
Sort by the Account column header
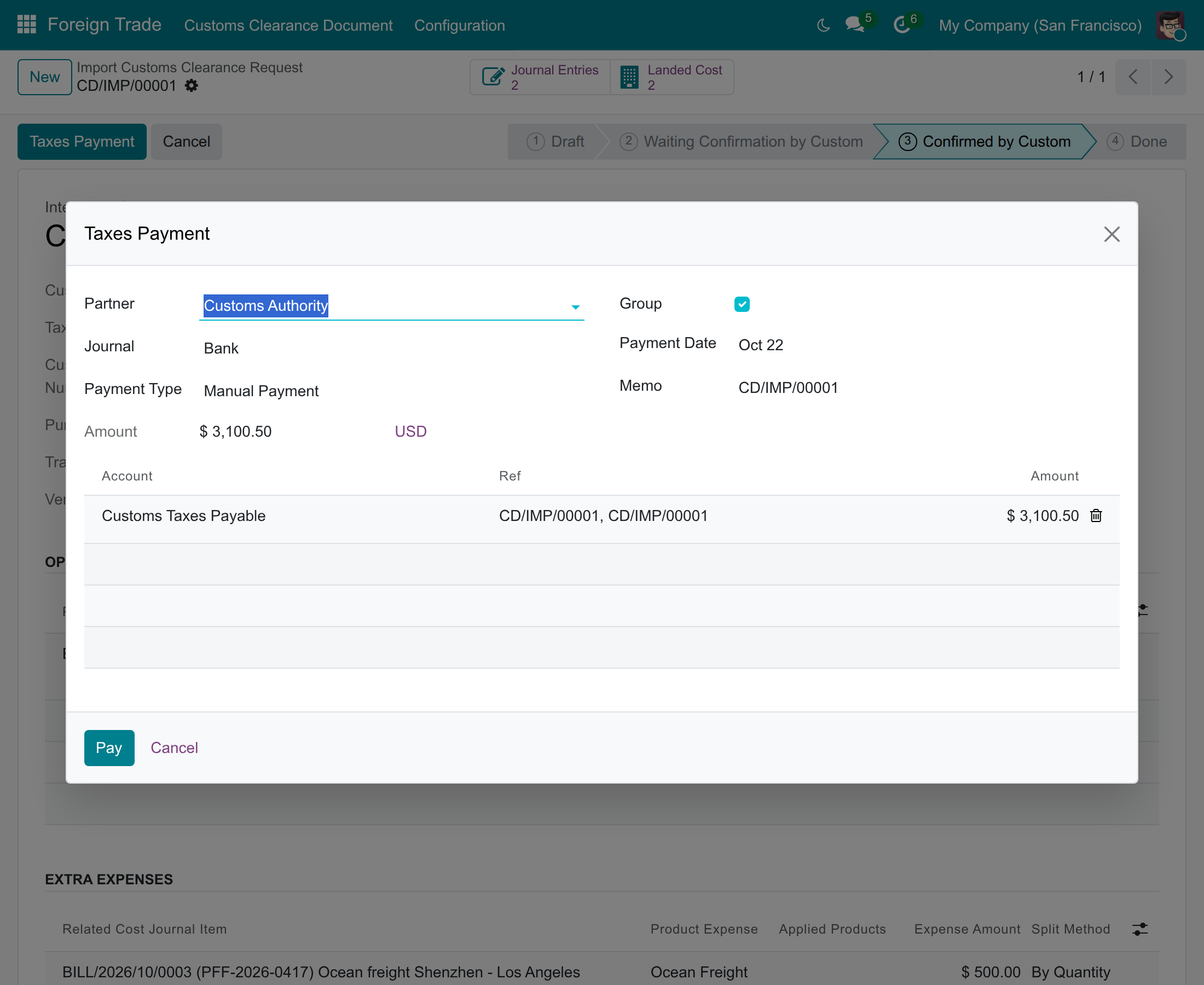[x=127, y=476]
